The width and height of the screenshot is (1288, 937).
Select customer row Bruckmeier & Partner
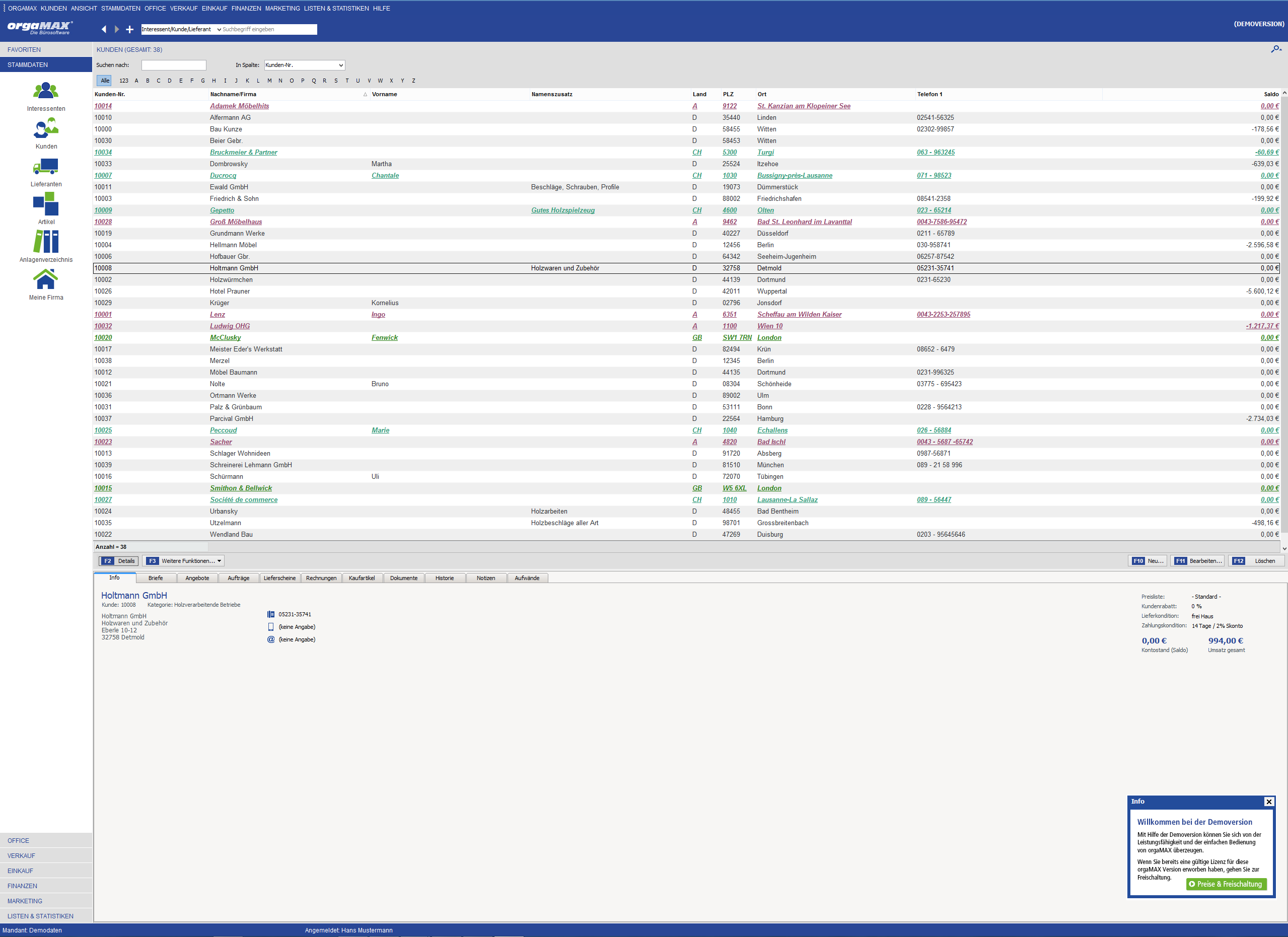[x=687, y=152]
